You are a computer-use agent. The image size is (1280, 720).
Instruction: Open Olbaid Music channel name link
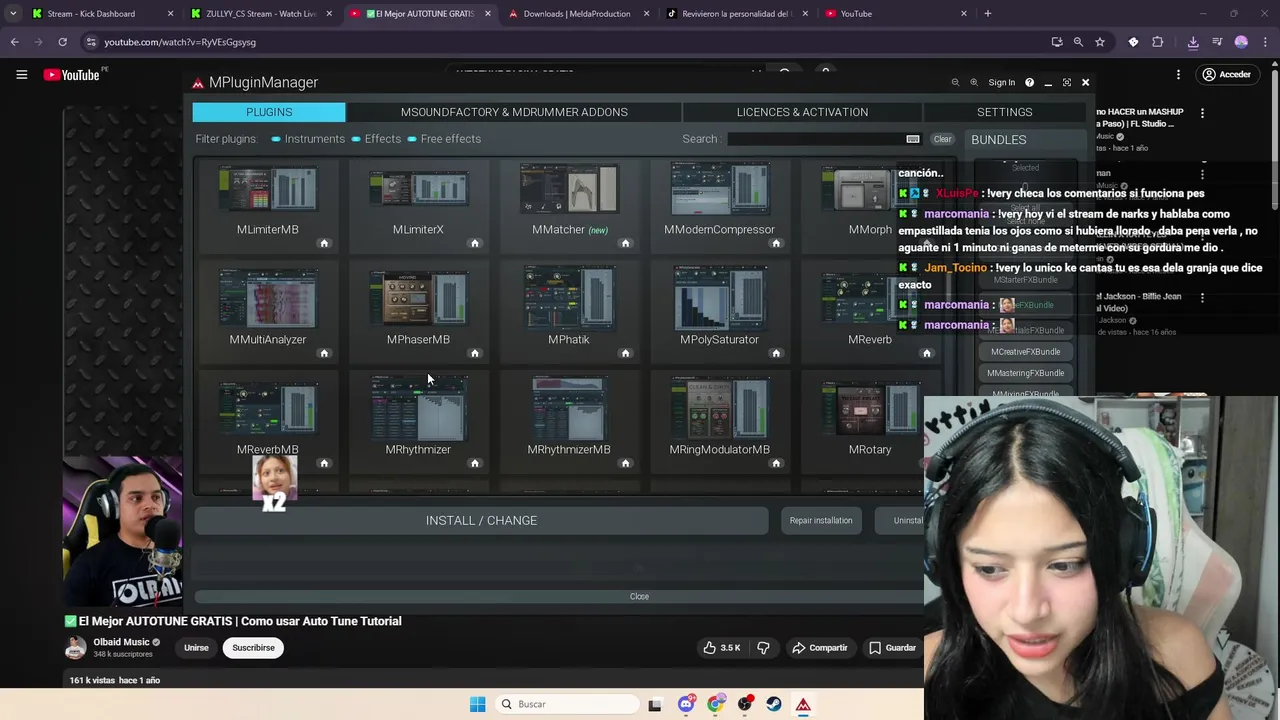click(121, 642)
